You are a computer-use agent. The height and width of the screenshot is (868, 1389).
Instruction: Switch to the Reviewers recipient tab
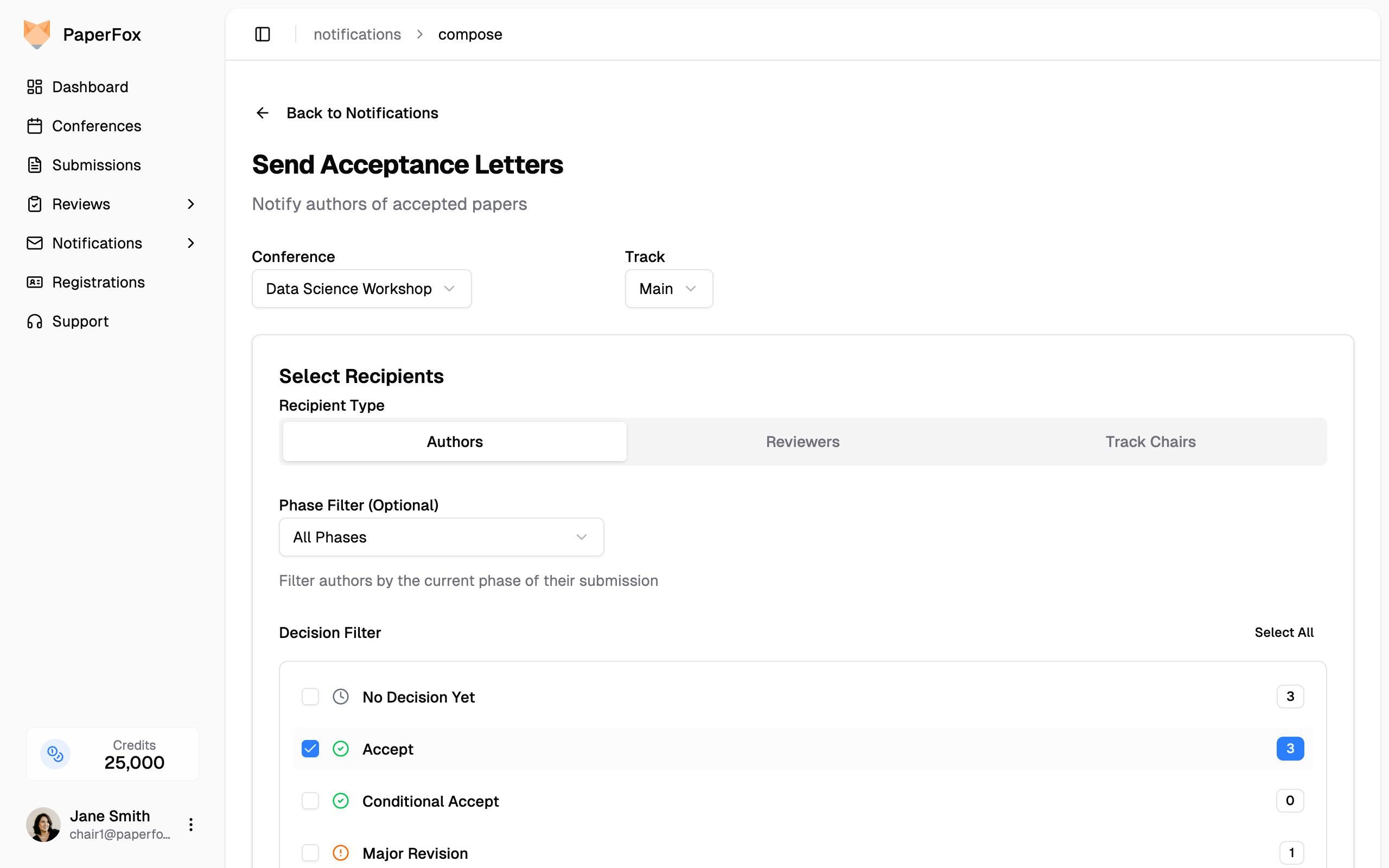[x=802, y=442]
